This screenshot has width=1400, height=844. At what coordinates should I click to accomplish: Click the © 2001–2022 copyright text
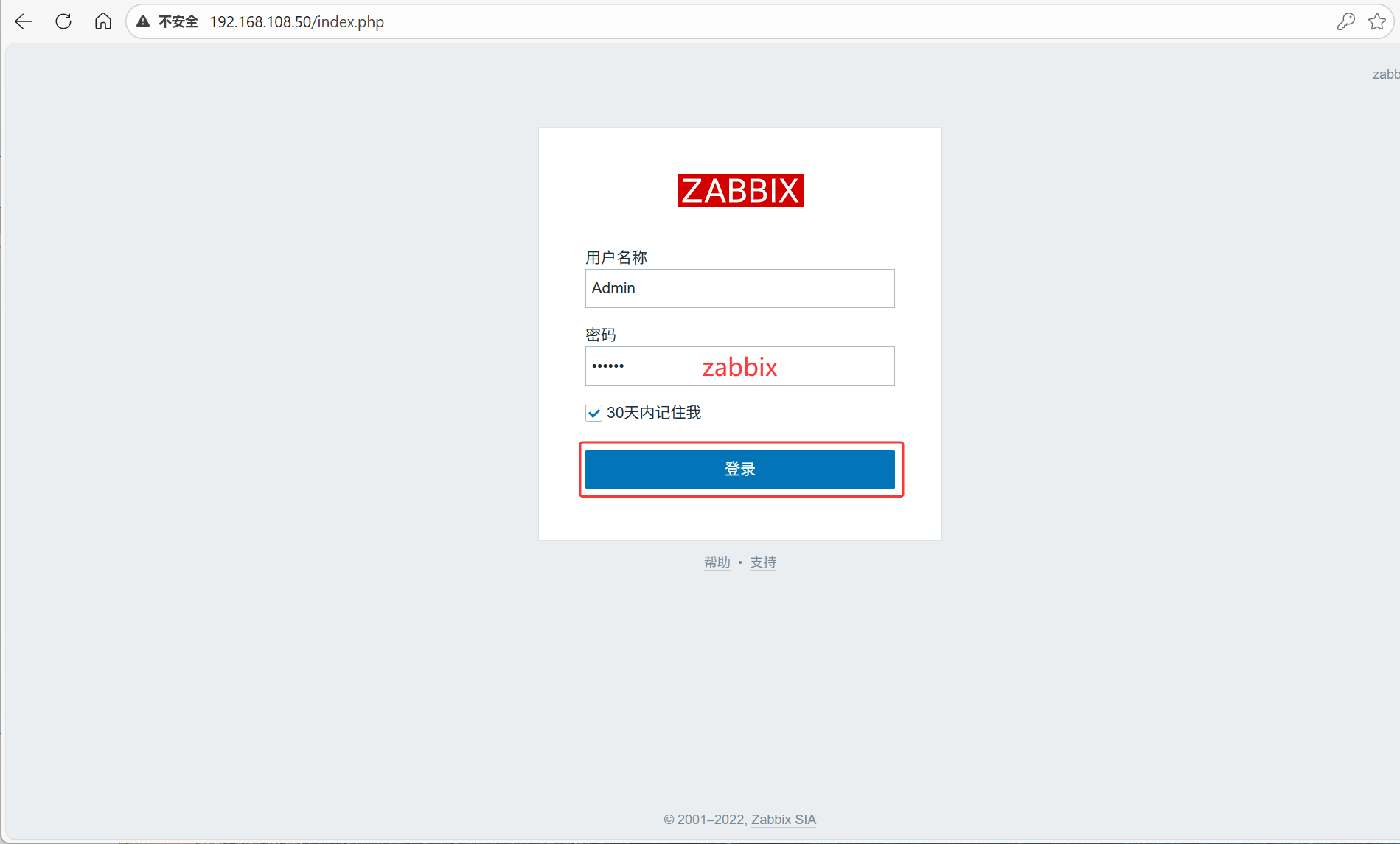click(706, 820)
